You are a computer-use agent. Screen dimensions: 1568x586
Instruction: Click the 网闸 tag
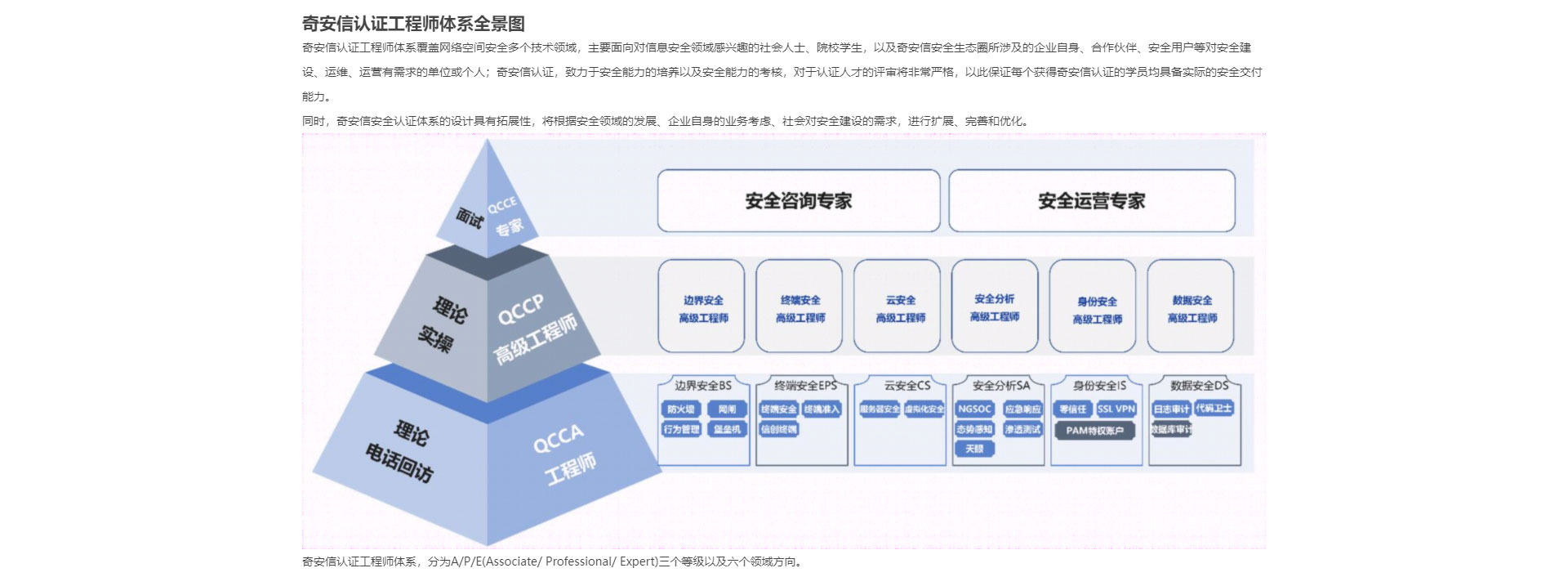tap(727, 409)
